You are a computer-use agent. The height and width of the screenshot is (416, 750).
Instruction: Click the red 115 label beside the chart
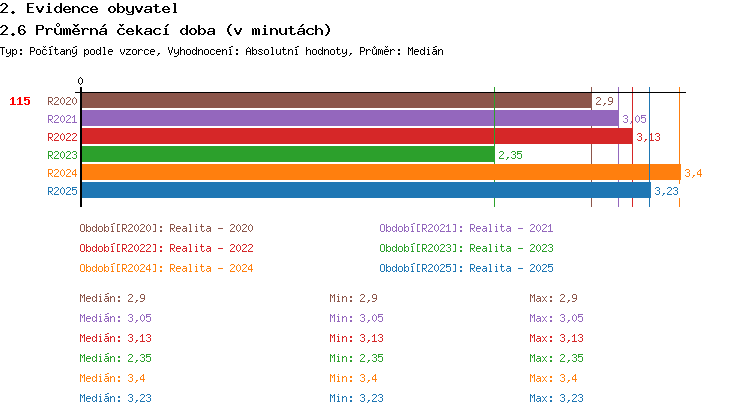pyautogui.click(x=20, y=101)
